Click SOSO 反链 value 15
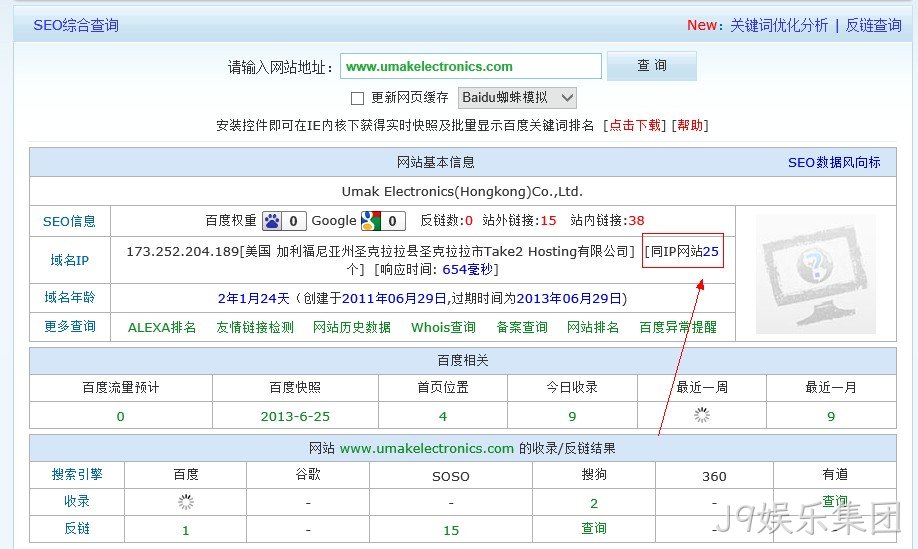The width and height of the screenshot is (918, 549). 451,530
